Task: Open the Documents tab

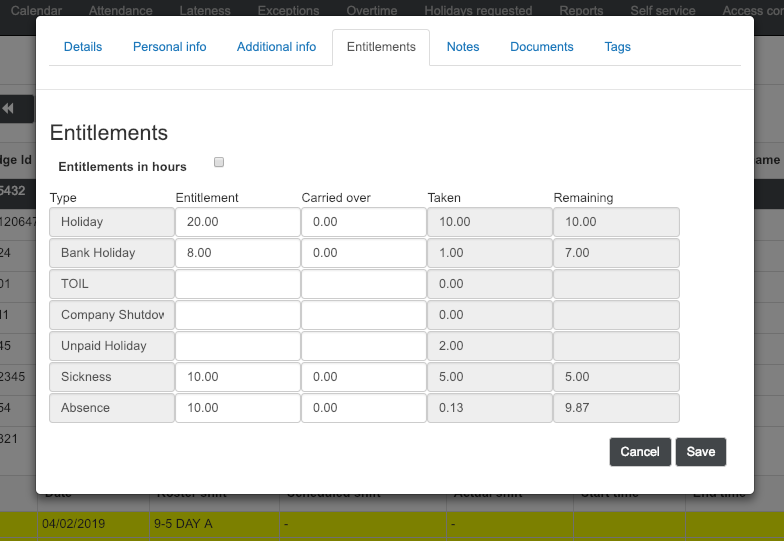Action: [x=541, y=47]
